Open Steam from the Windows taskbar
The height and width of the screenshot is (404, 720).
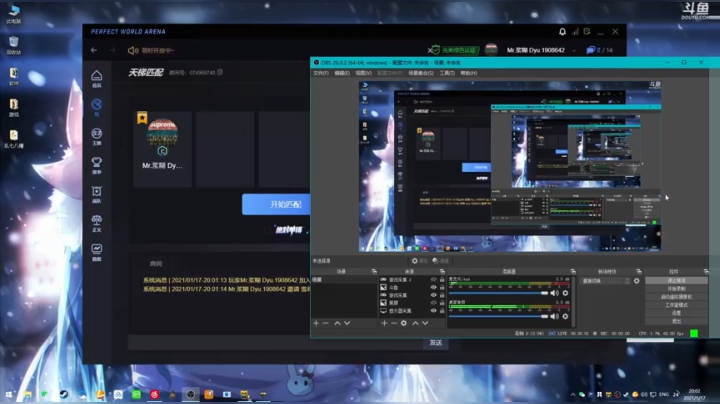tap(64, 394)
